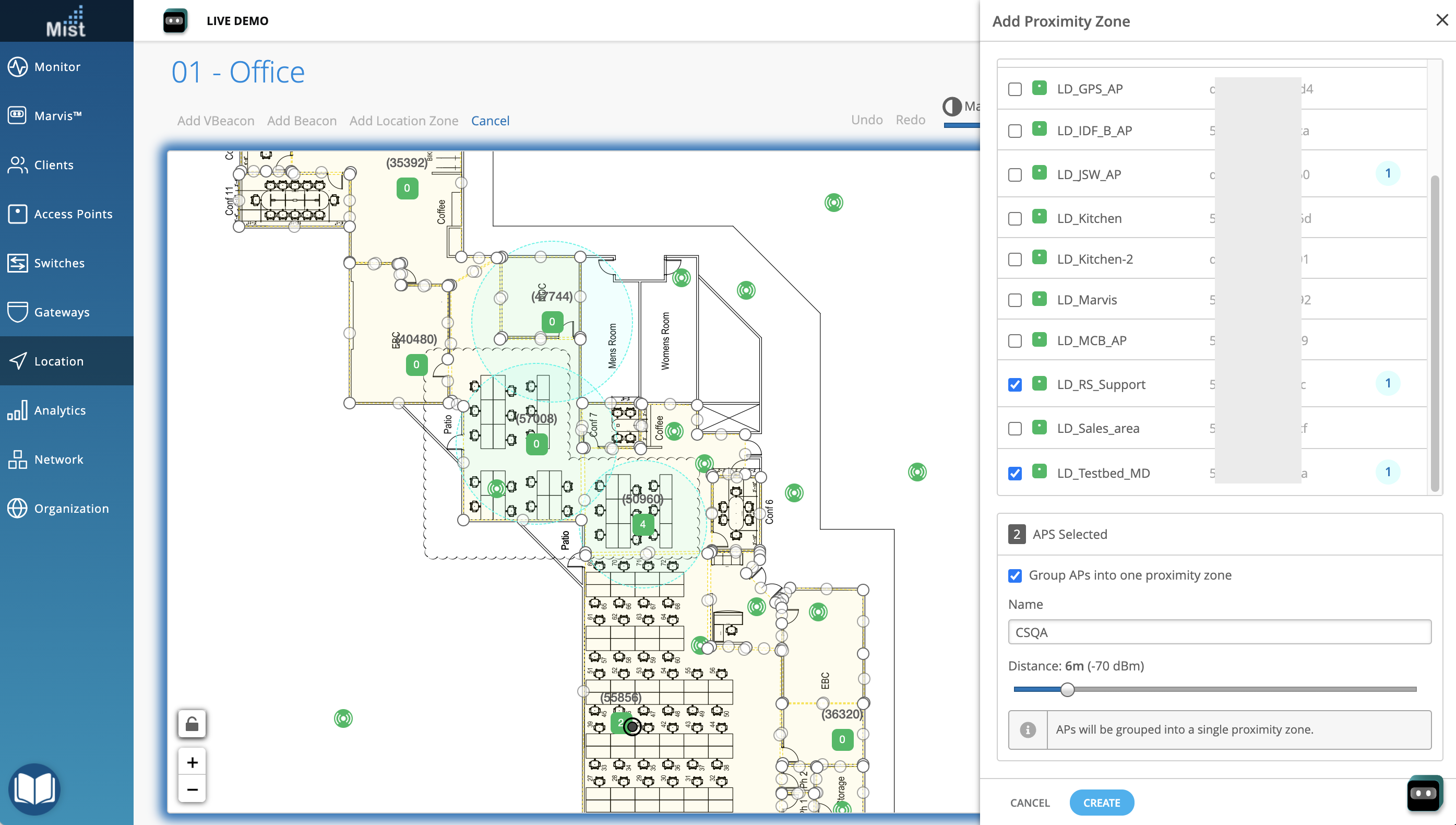Open Gateways via its shield icon
The height and width of the screenshot is (825, 1456).
coord(18,312)
